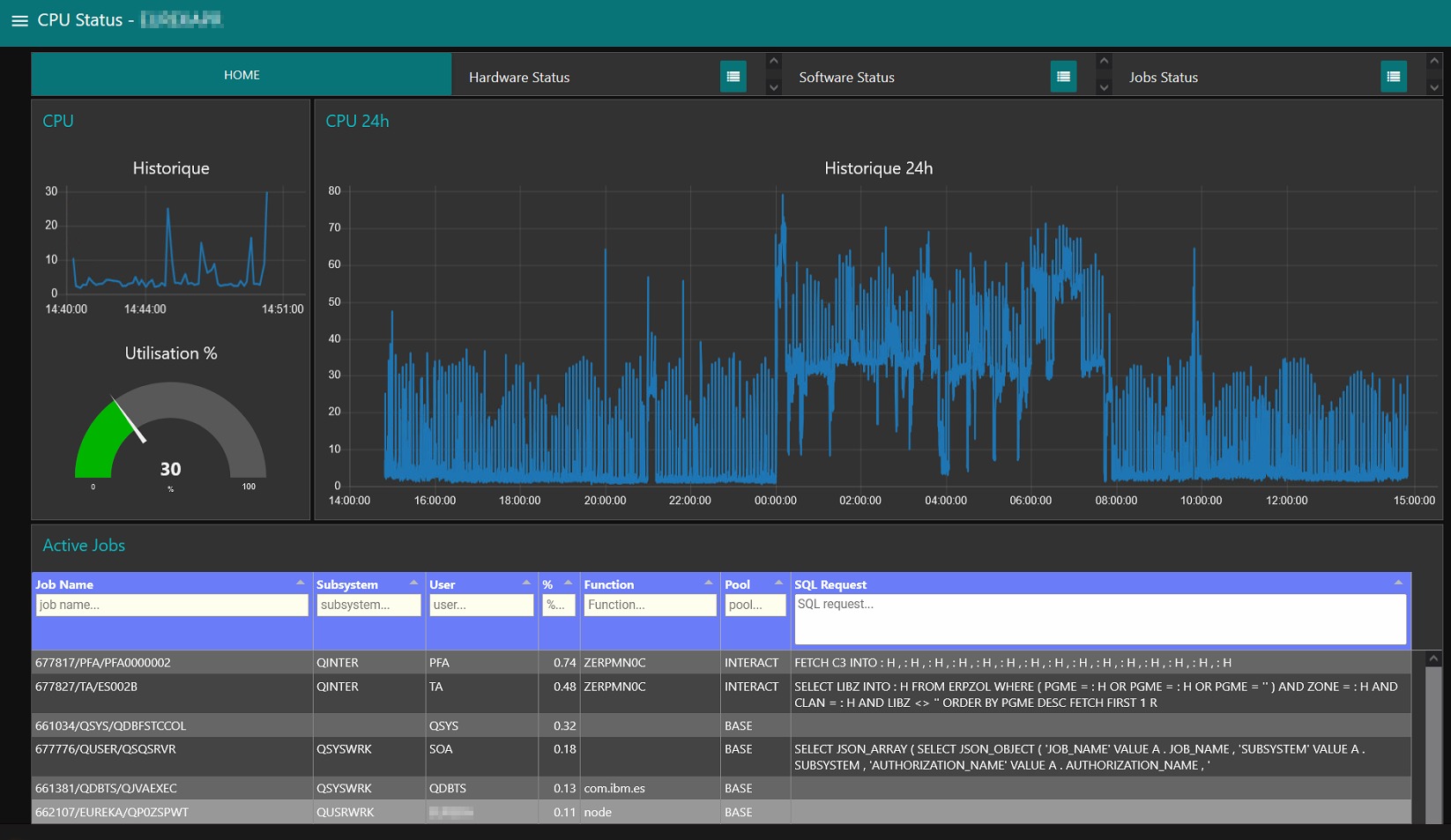Sort by SQL Request column arrow
Viewport: 1451px width, 840px height.
pos(1398,583)
